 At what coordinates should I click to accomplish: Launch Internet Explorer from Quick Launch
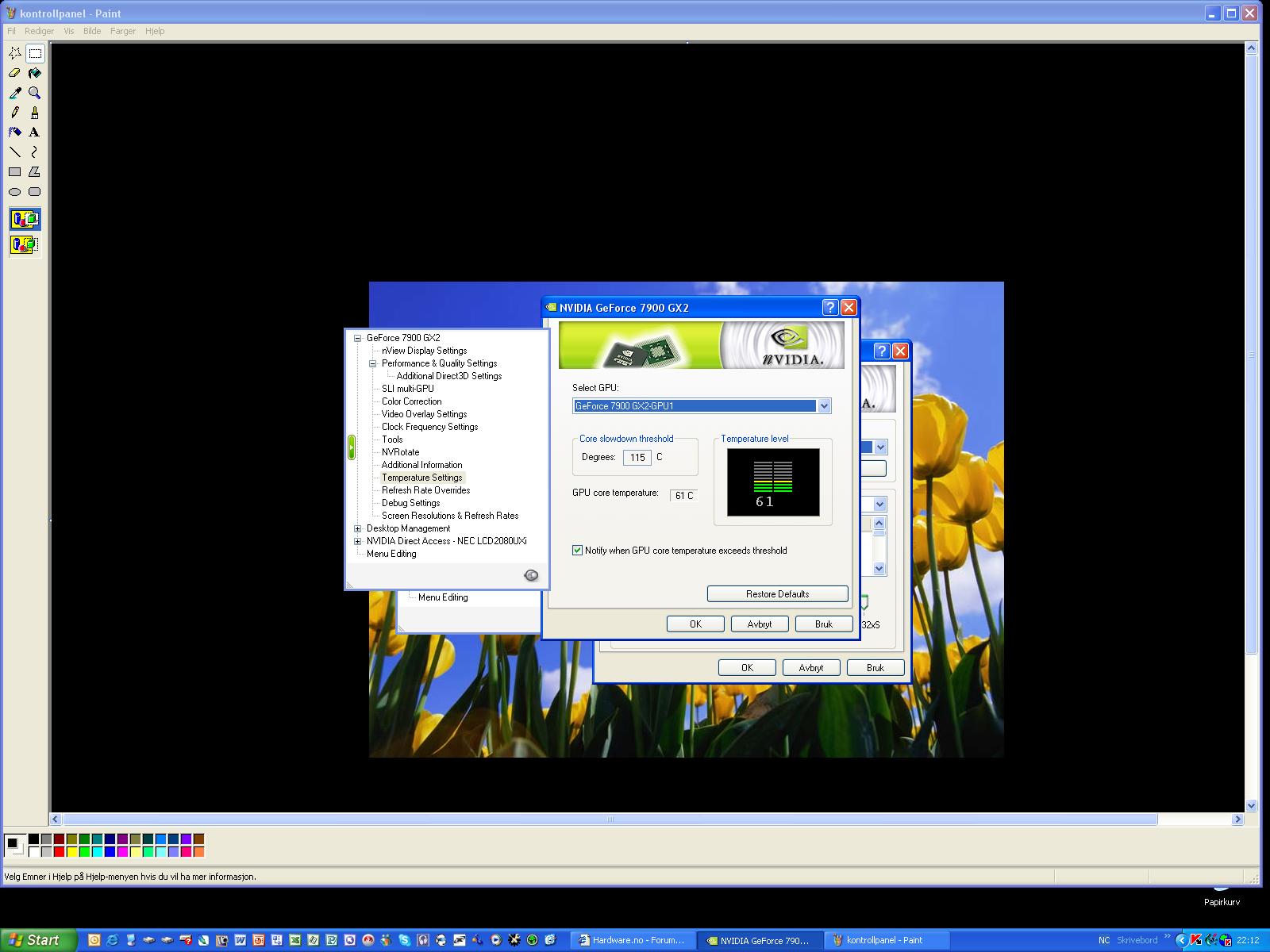112,940
